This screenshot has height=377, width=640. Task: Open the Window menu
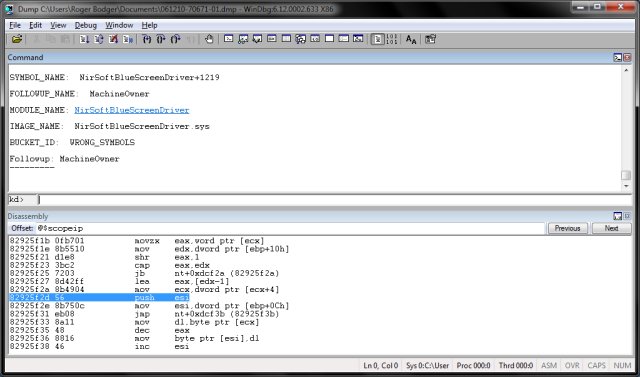click(119, 25)
